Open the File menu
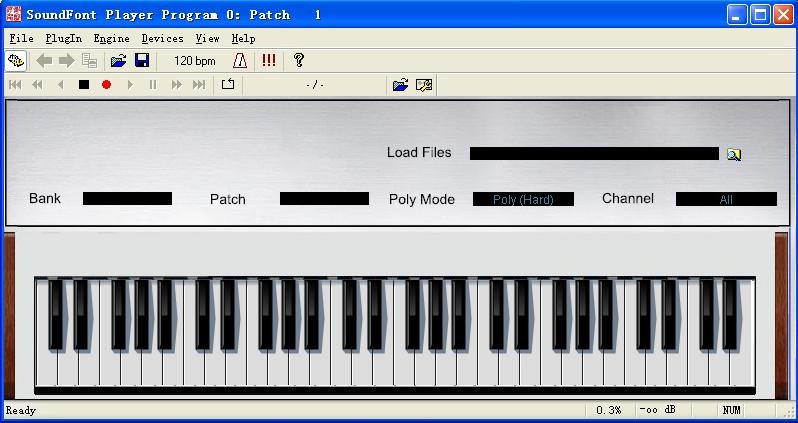 [21, 39]
